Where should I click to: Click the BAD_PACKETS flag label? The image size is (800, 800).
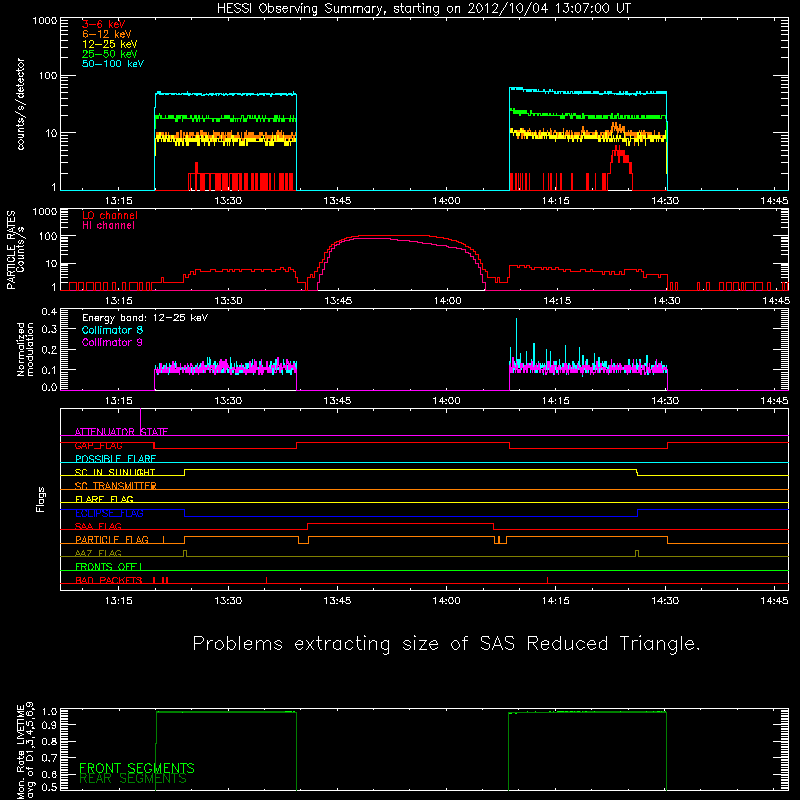(x=109, y=581)
